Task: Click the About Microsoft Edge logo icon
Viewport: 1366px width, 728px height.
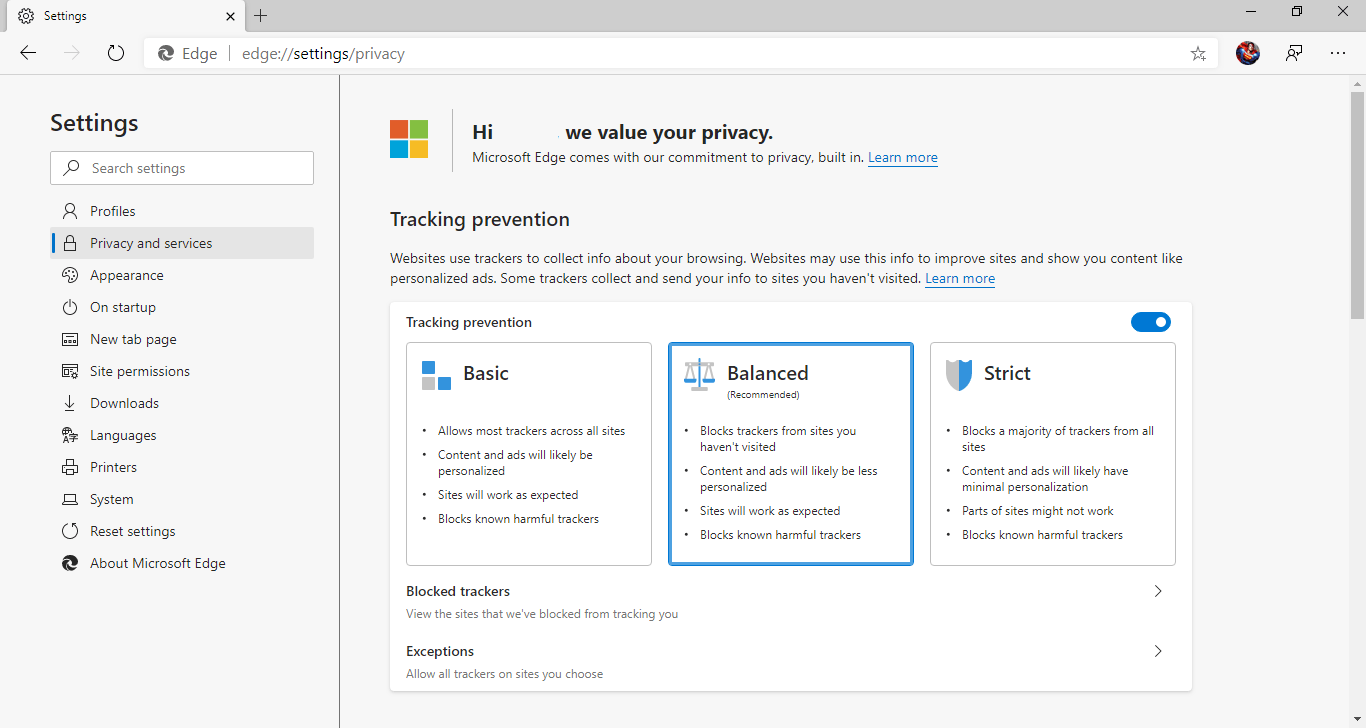Action: coord(70,563)
